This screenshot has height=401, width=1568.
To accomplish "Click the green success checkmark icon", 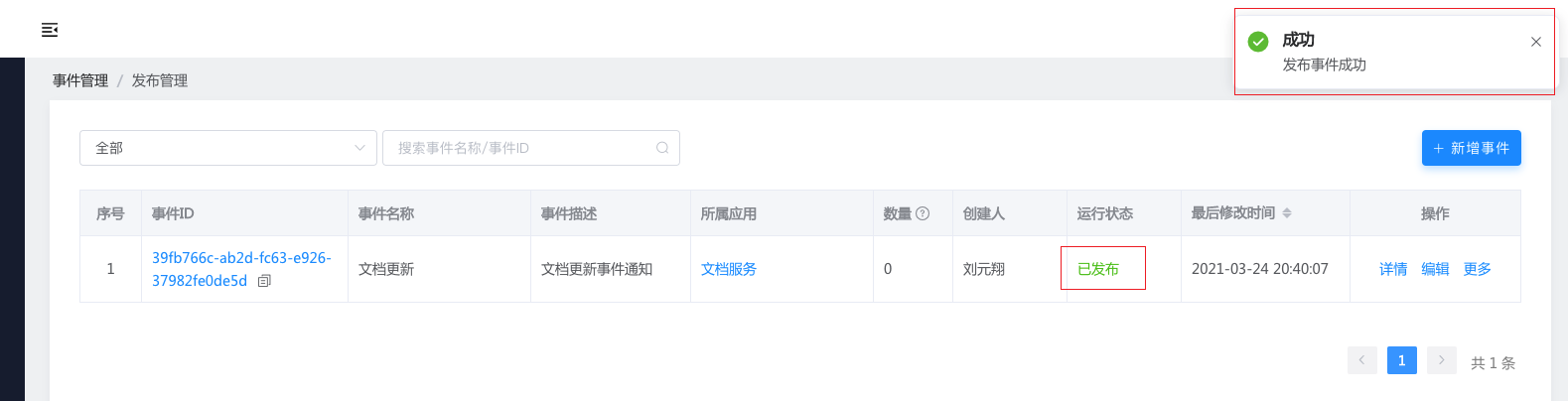I will pyautogui.click(x=1258, y=41).
